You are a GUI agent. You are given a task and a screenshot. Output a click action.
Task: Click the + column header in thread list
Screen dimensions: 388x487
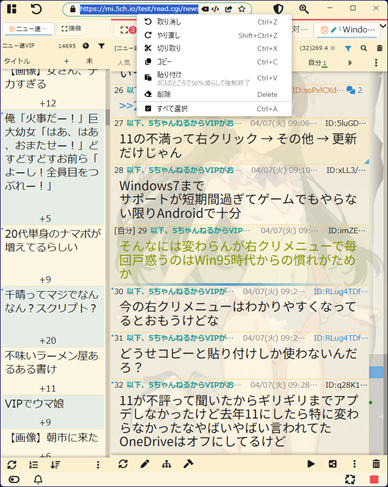pyautogui.click(x=66, y=61)
